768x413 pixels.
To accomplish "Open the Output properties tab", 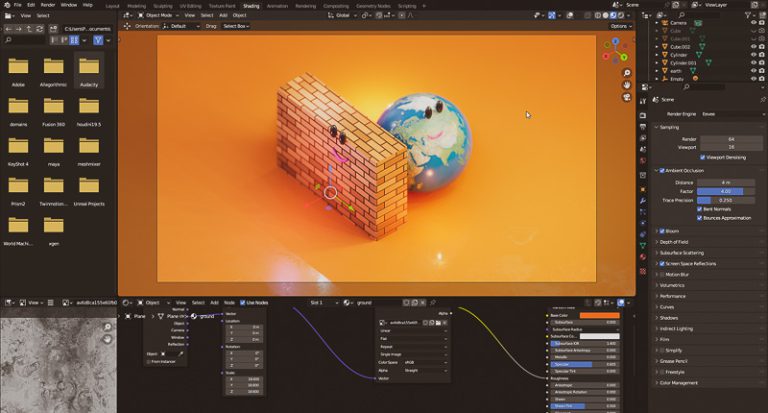I will point(643,127).
